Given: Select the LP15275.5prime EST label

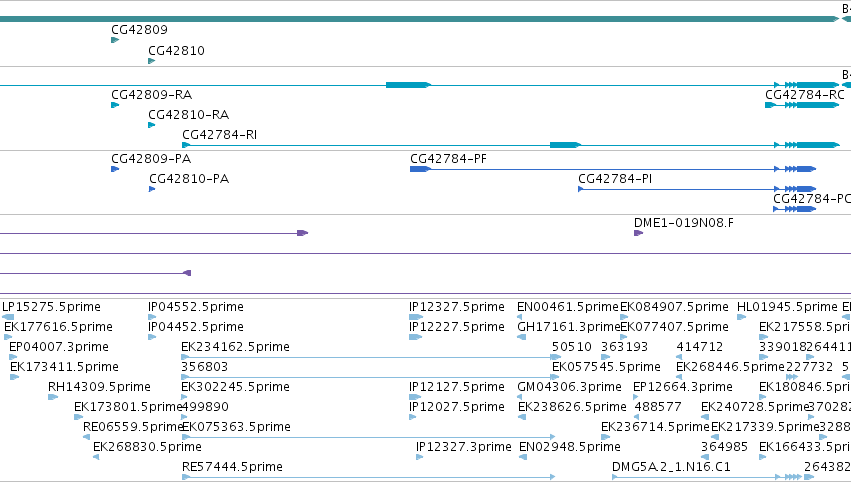Looking at the screenshot, I should pos(52,307).
